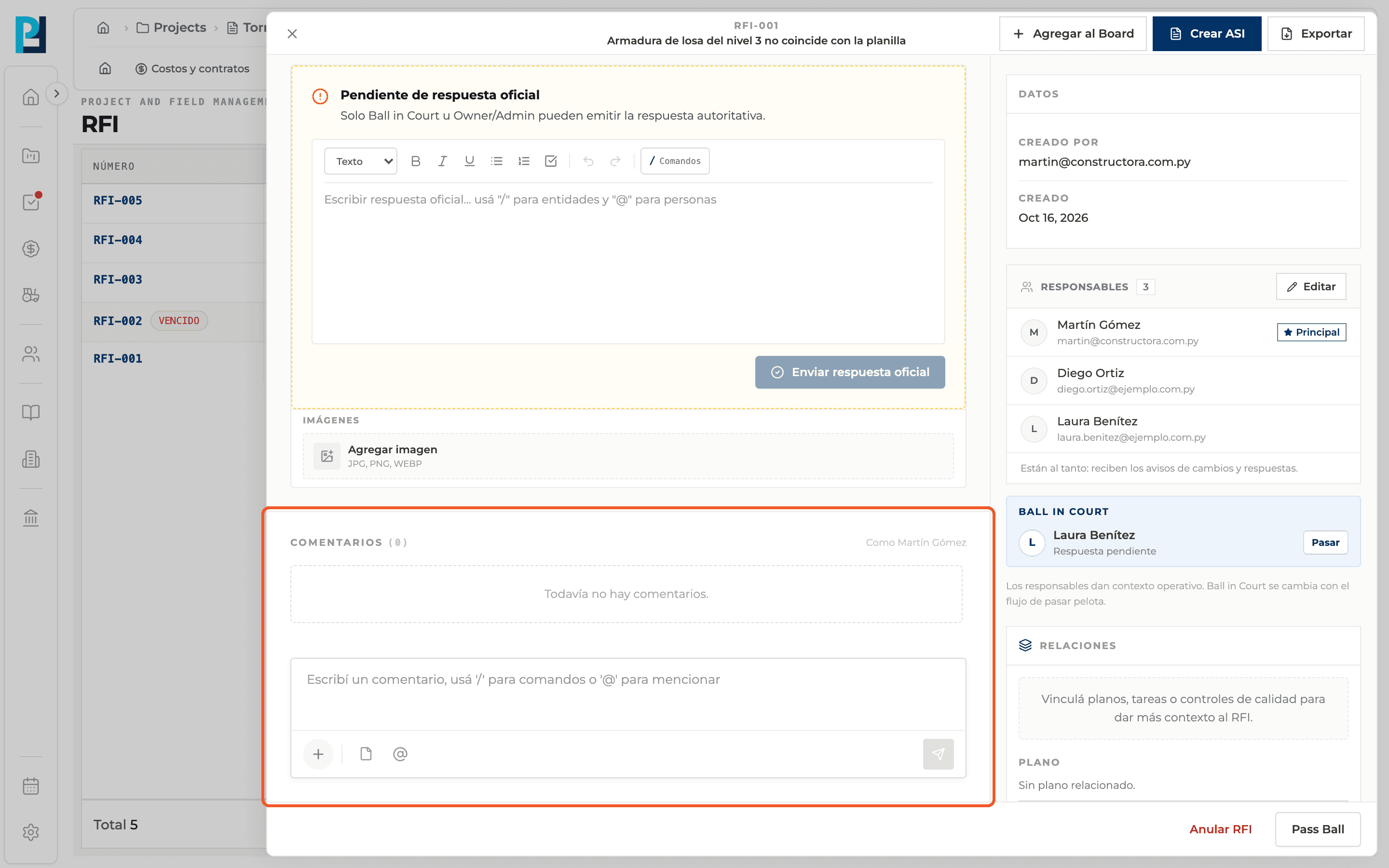Click the underline formatting icon

click(469, 162)
